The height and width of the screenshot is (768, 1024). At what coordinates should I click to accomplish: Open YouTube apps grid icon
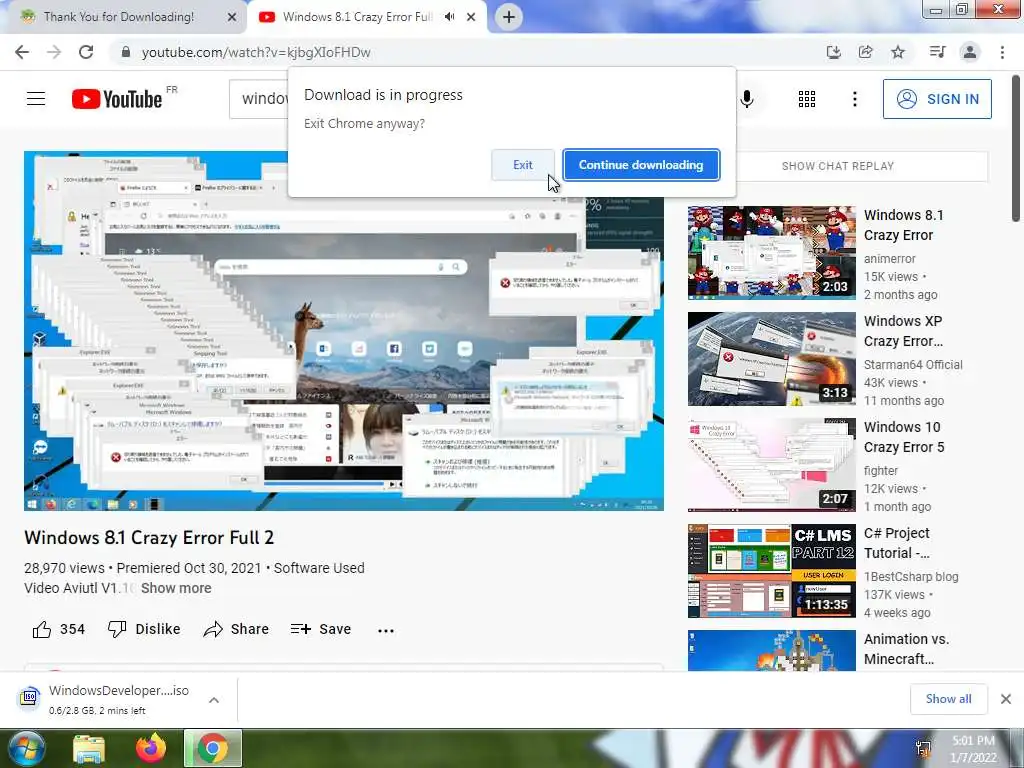point(807,99)
